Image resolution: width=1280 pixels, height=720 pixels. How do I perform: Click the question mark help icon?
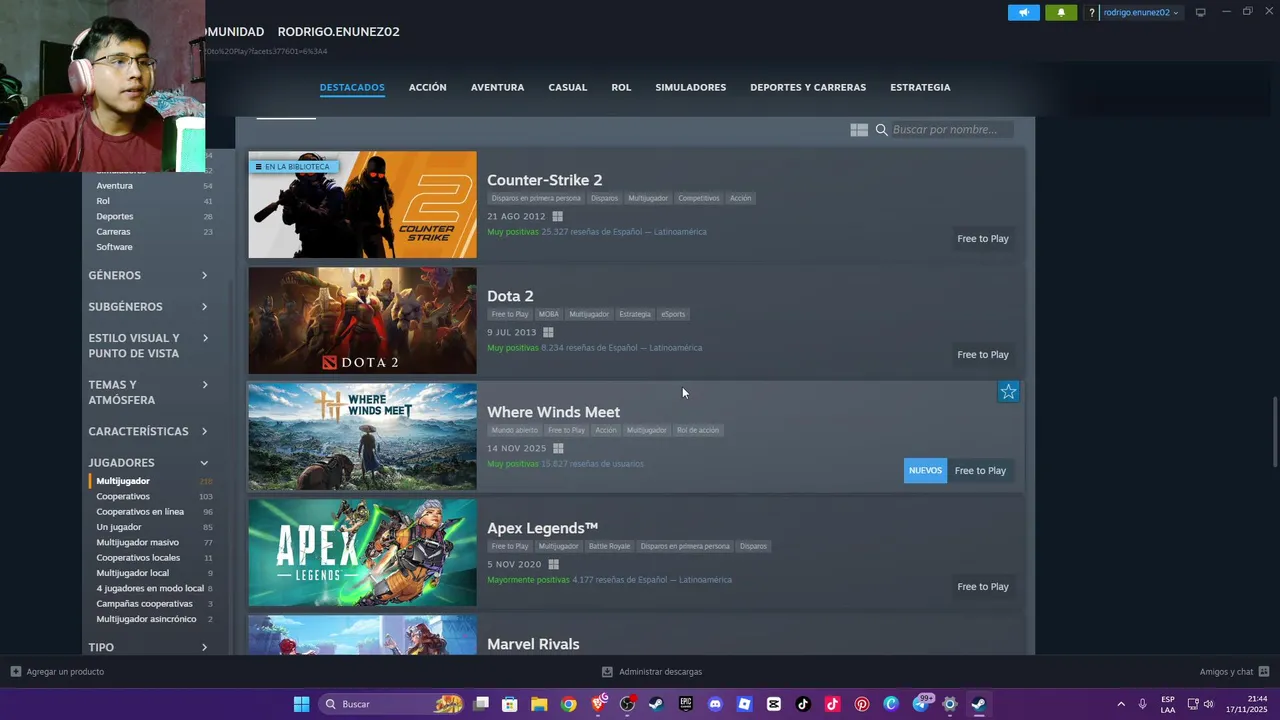coord(1092,13)
